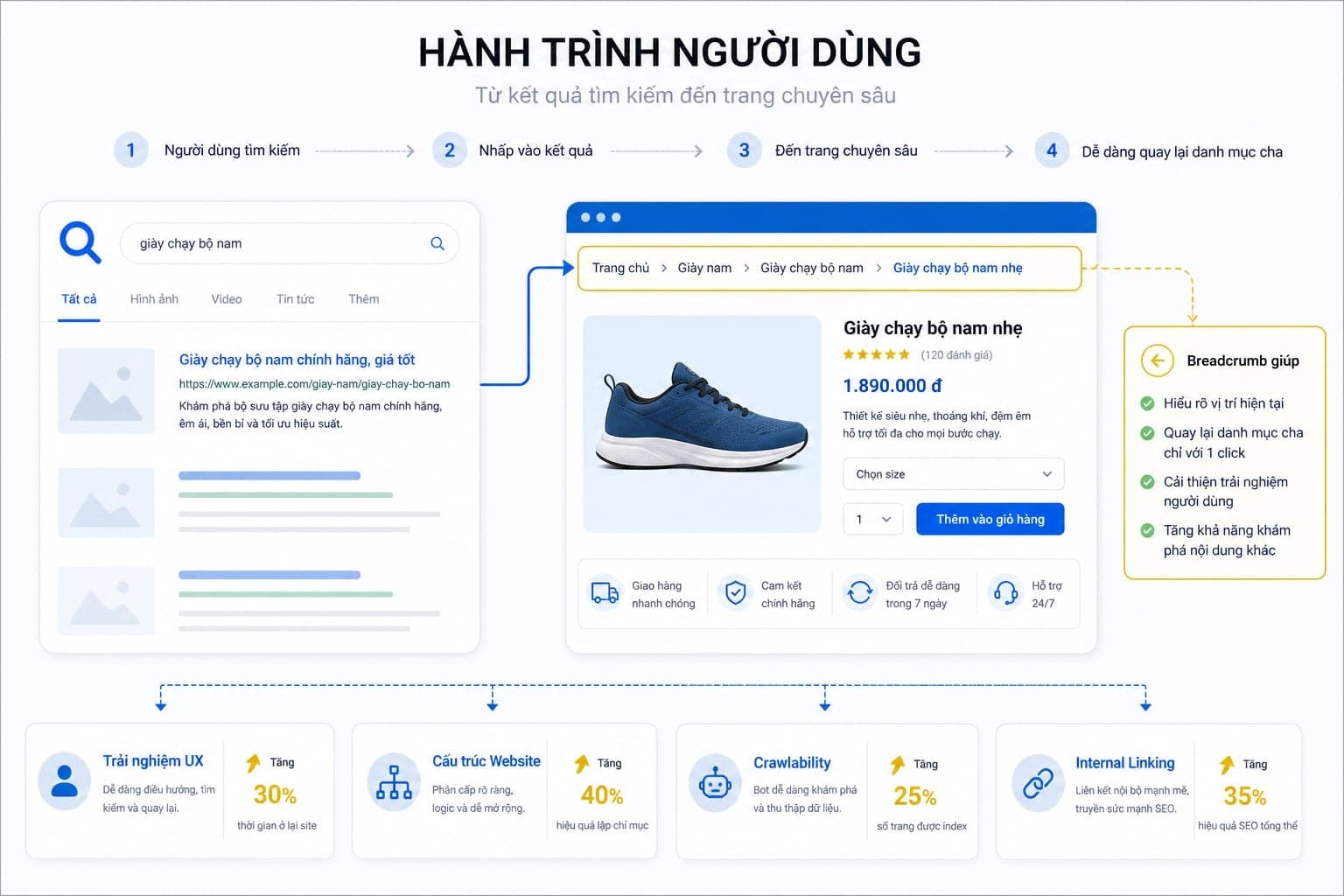Click the up arrow above 25%
The height and width of the screenshot is (896, 1344).
898,765
